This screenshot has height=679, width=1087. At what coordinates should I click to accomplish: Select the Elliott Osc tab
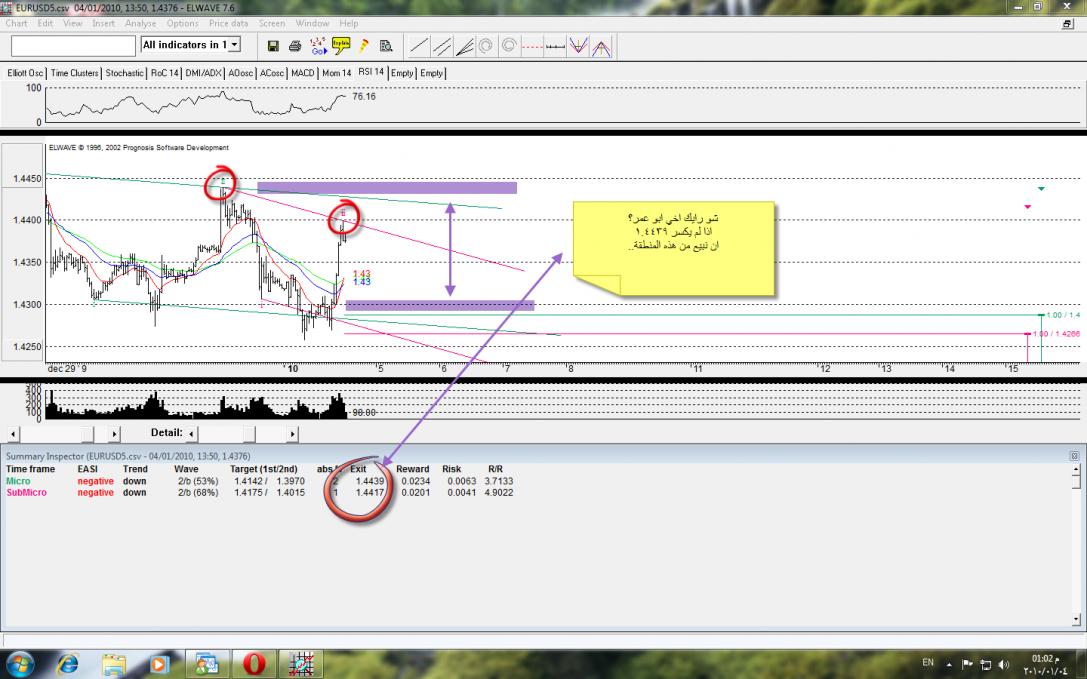[x=25, y=73]
